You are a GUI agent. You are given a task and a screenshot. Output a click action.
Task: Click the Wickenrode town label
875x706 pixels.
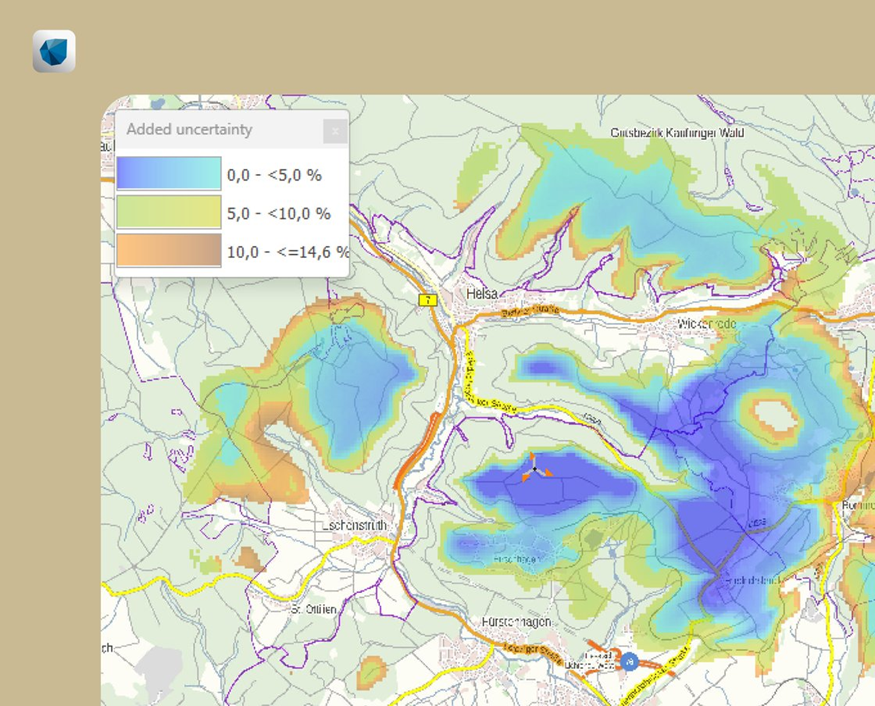coord(706,324)
